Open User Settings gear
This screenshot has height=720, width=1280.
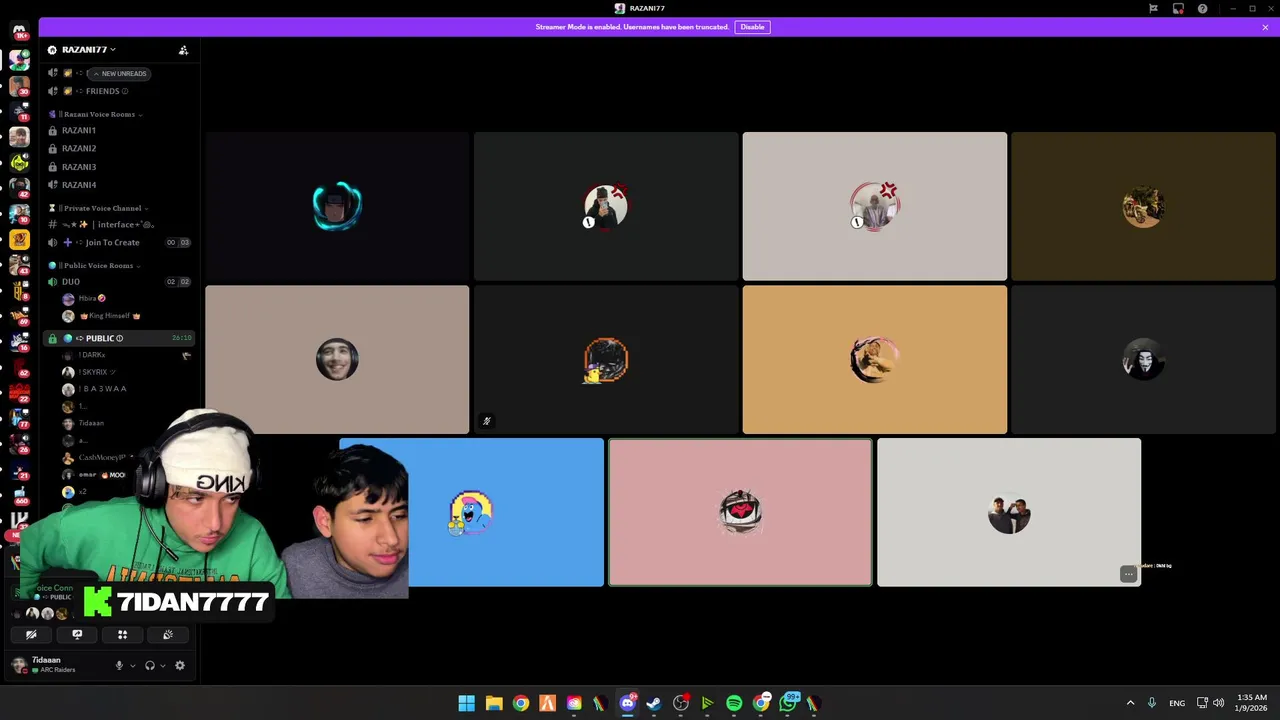coord(180,666)
